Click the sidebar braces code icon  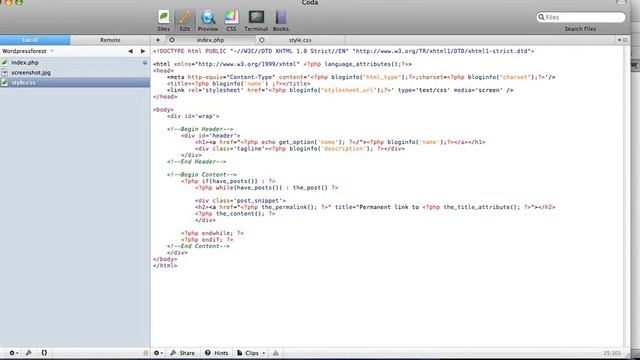(x=44, y=353)
